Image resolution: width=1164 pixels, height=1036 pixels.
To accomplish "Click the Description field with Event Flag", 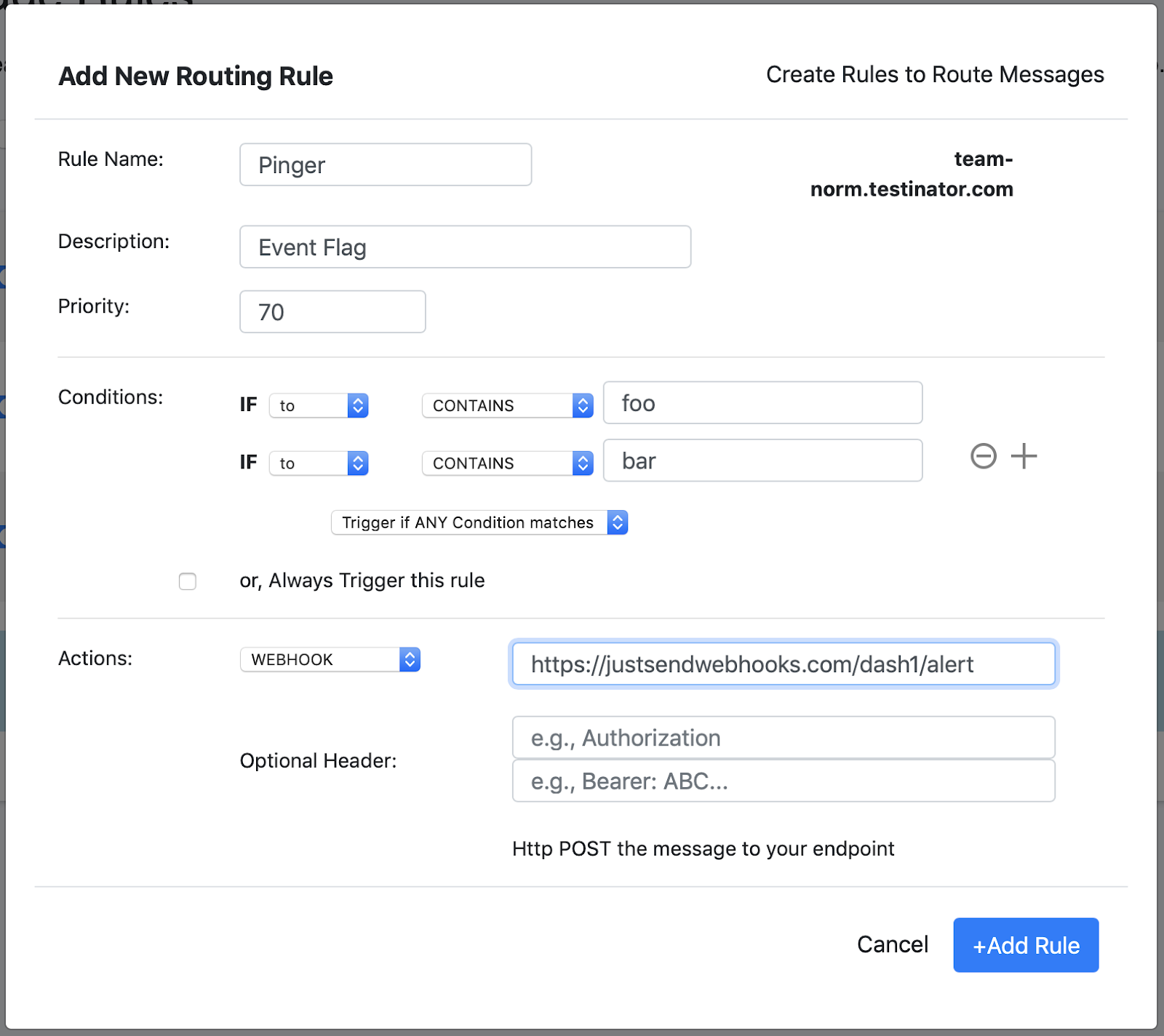I will (x=465, y=247).
